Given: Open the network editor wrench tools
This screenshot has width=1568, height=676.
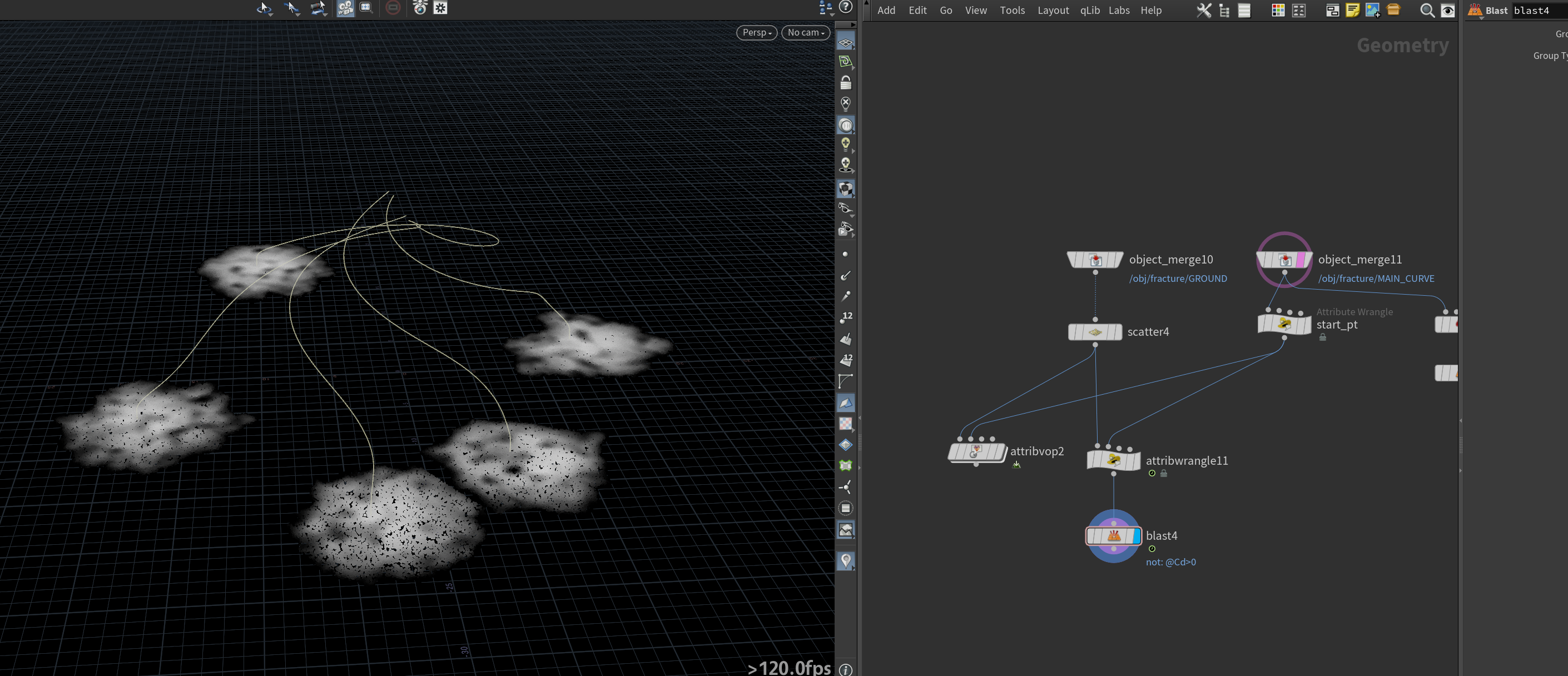Looking at the screenshot, I should click(x=1203, y=11).
